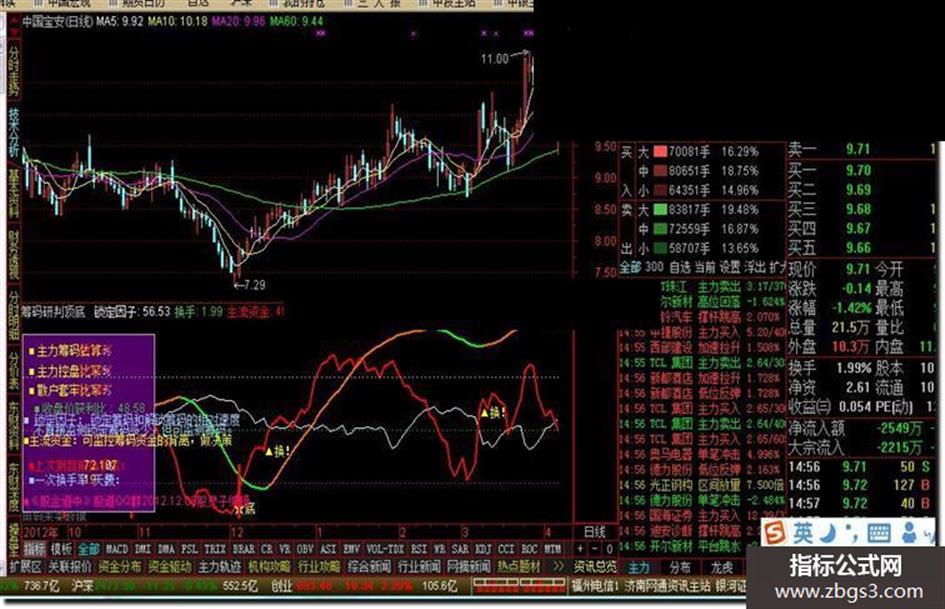Switch the indicator to CR
Viewport: 945px width, 609px height.
pyautogui.click(x=267, y=549)
